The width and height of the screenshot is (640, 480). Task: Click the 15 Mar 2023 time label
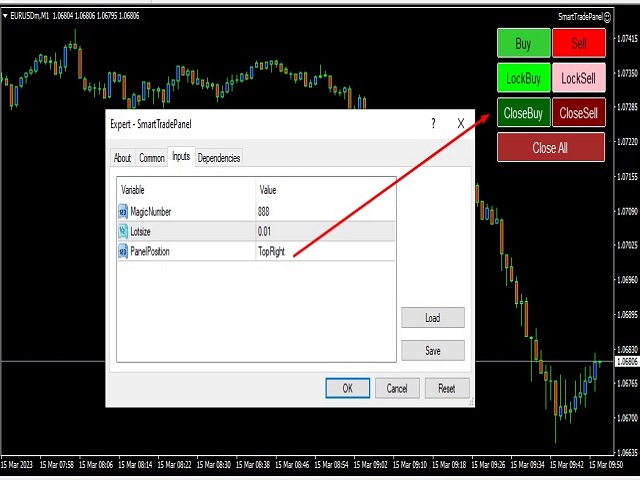[x=17, y=465]
